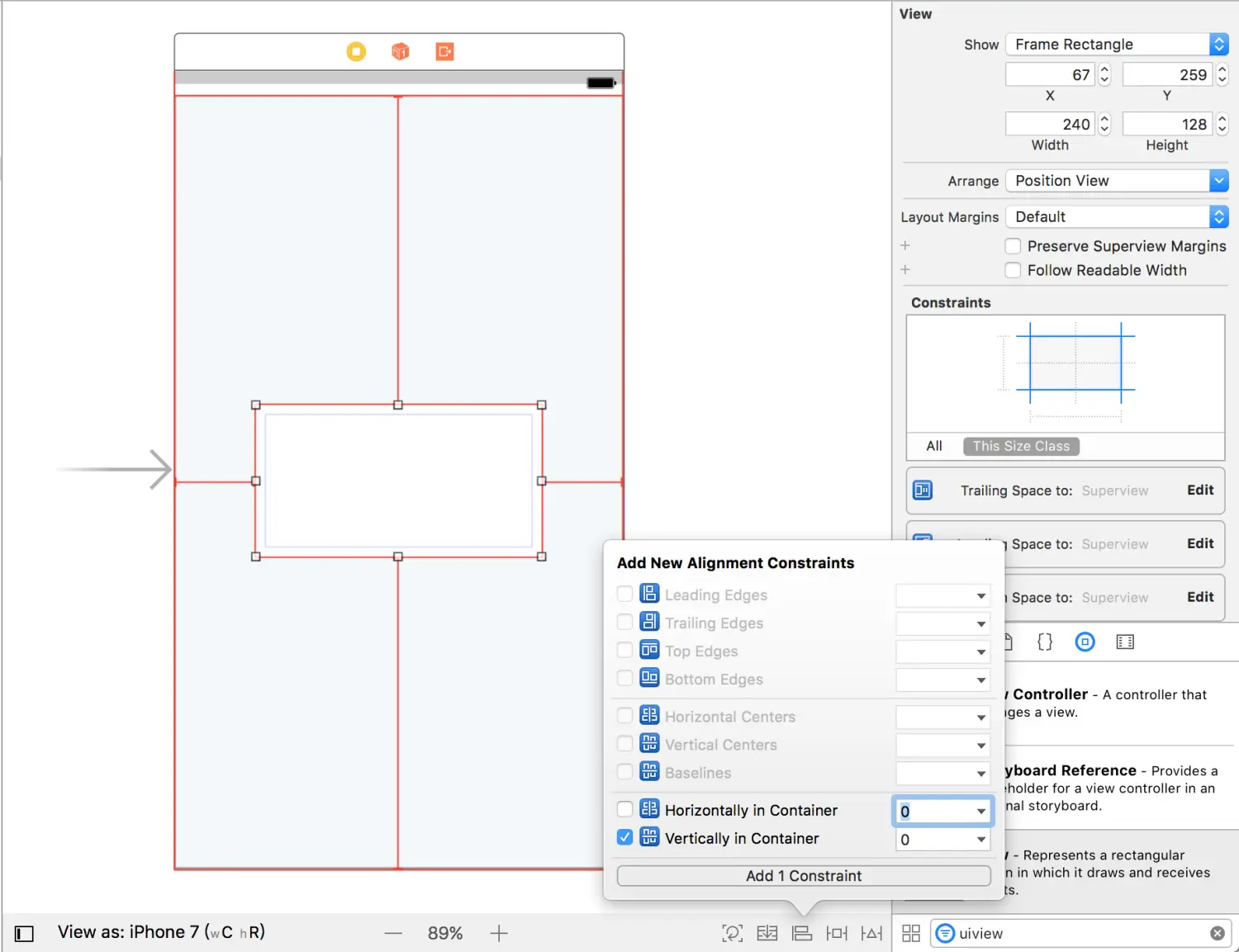Open the Align constraints button in bottom bar
This screenshot has height=952, width=1239.
point(801,933)
